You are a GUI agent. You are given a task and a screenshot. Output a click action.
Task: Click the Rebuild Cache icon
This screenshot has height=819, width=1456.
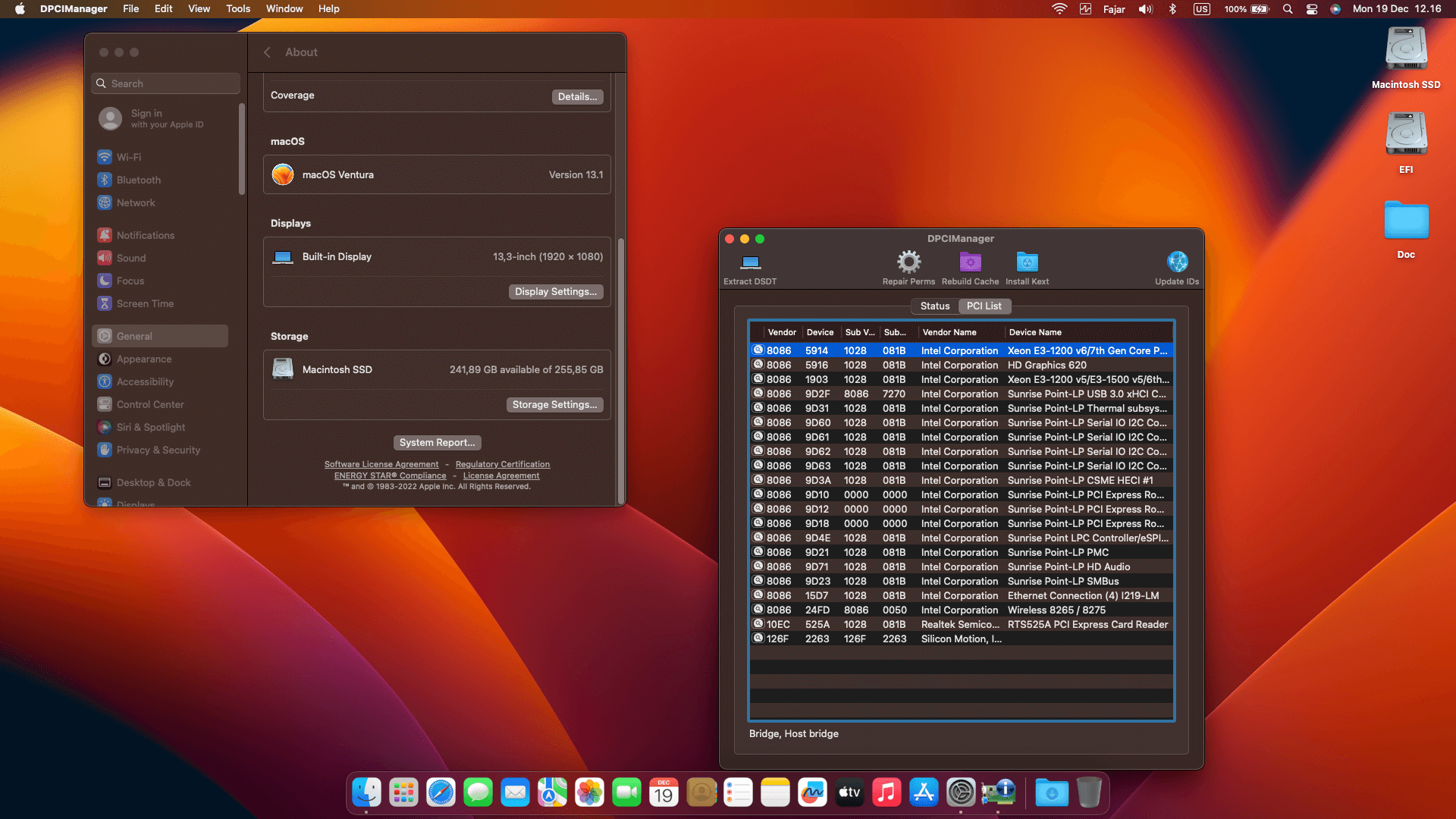(x=969, y=264)
